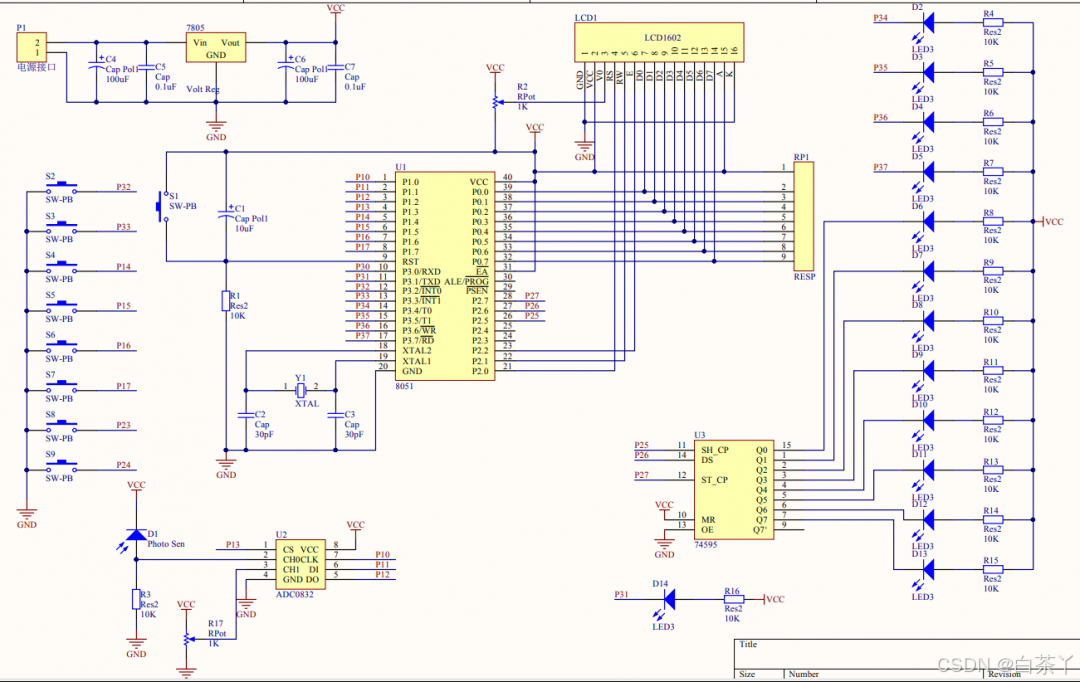
Task: Select the 7805 voltage regulator block
Action: pos(216,48)
